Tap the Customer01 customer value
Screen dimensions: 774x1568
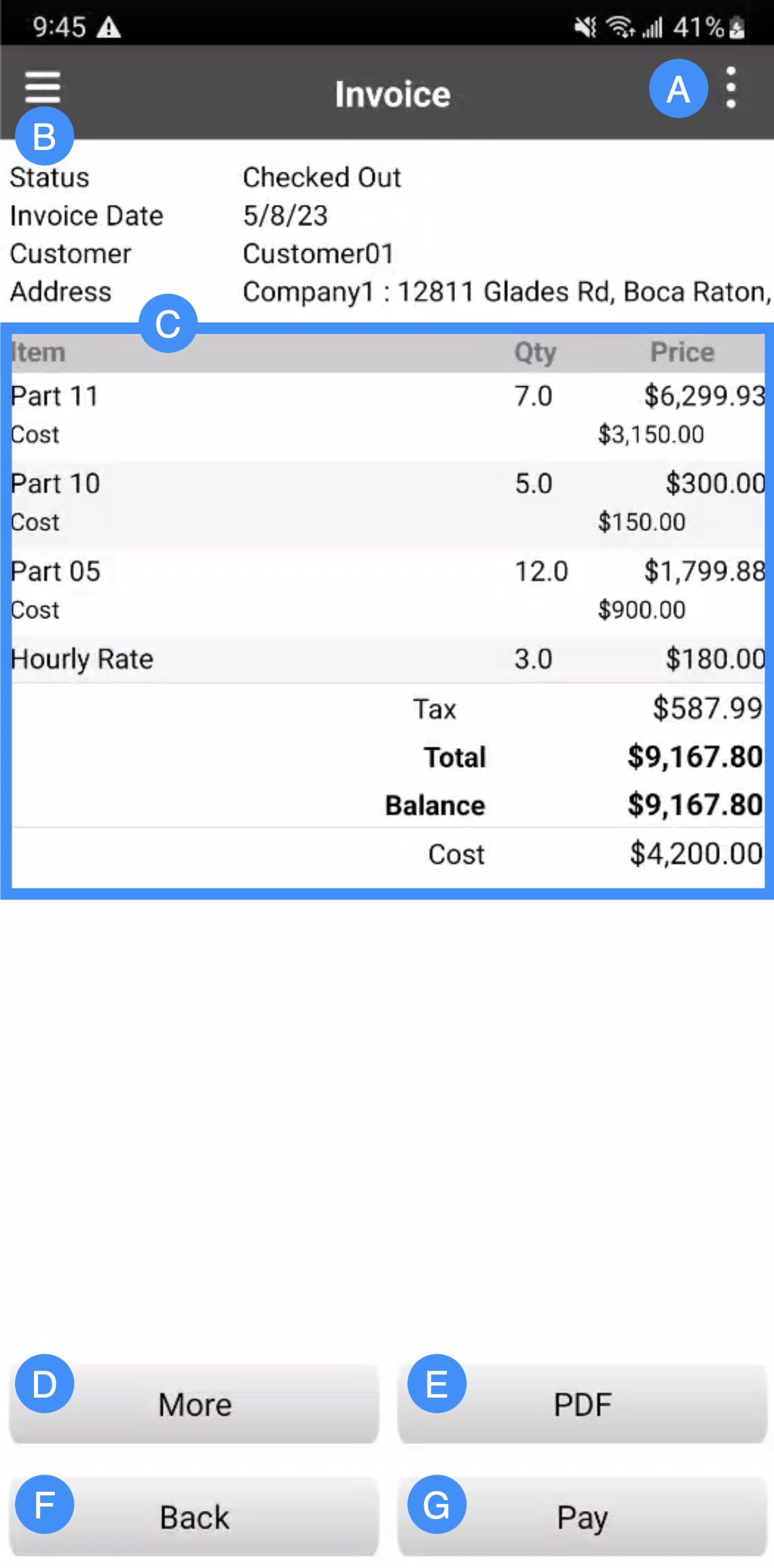(318, 254)
